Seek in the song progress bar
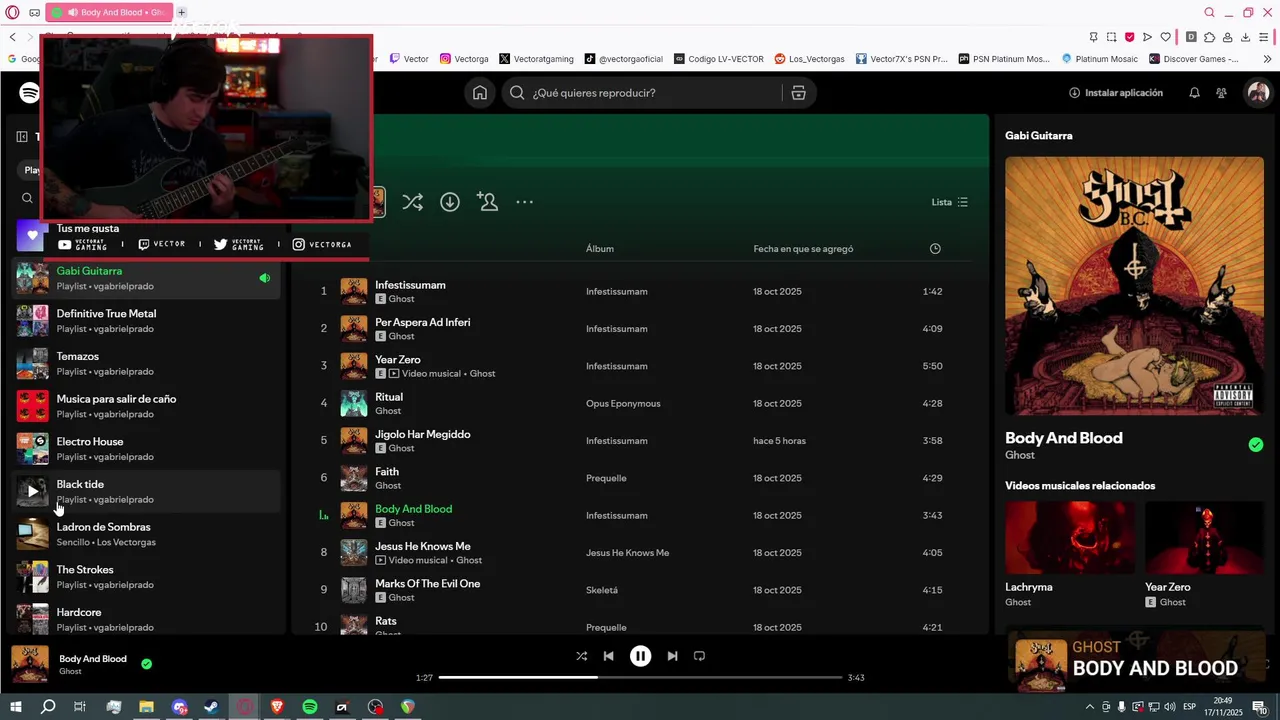Screen dimensions: 1280x720 coord(640,677)
